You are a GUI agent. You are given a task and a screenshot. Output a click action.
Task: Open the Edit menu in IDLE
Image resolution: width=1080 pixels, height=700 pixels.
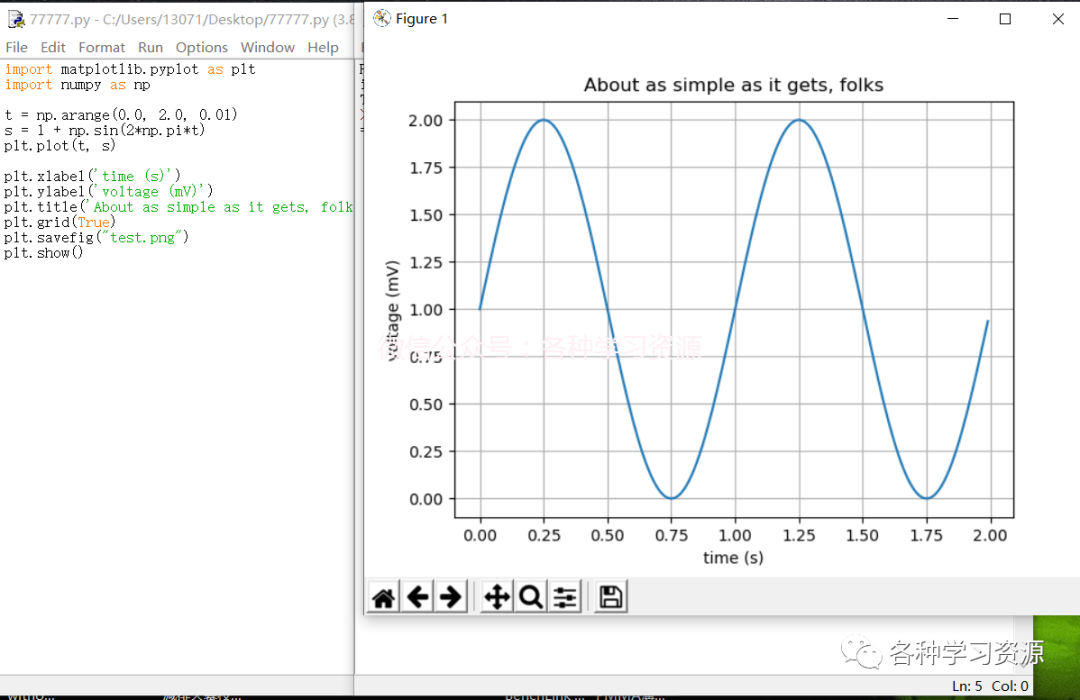53,48
